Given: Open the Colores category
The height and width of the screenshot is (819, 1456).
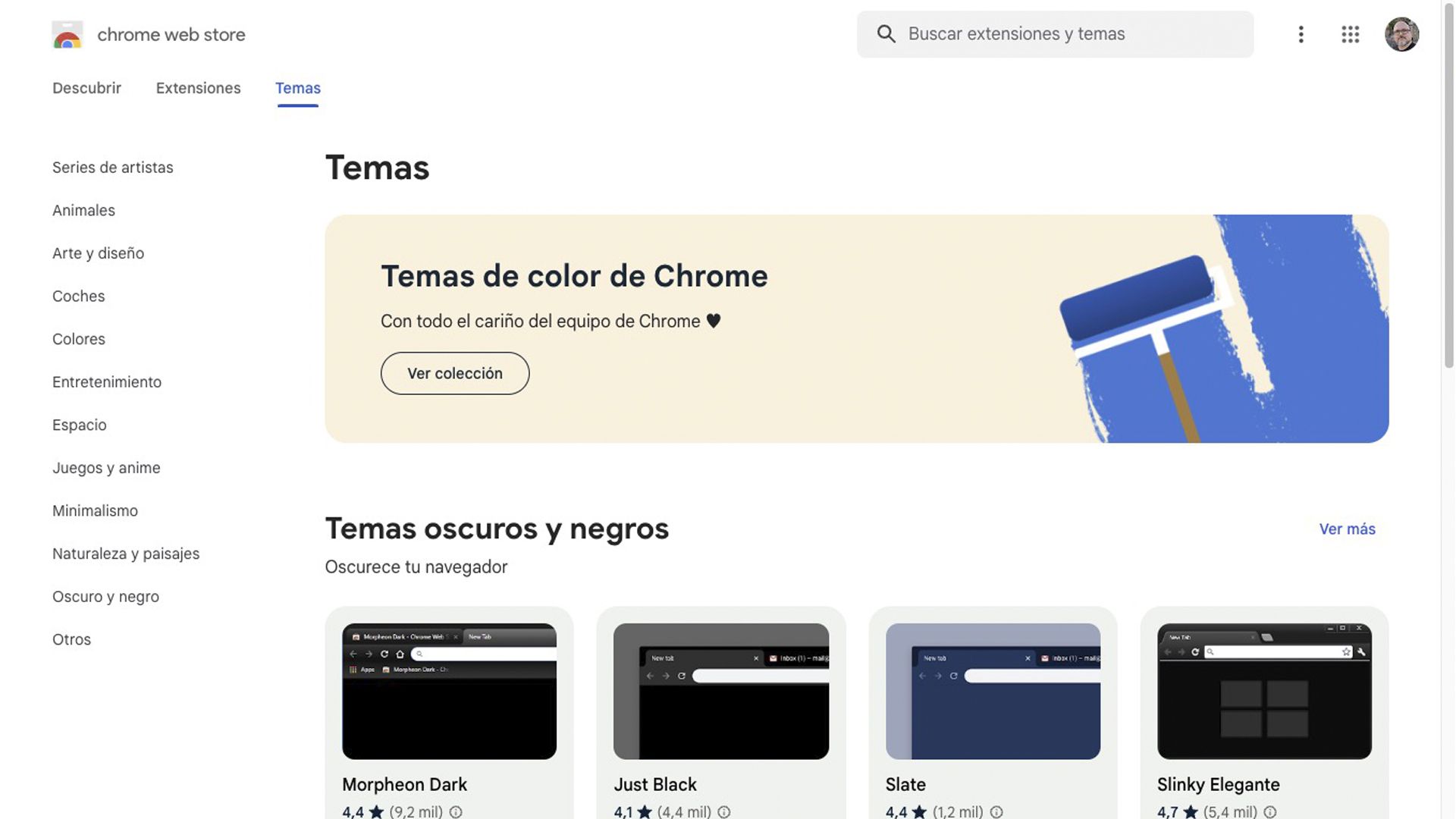Looking at the screenshot, I should [x=79, y=339].
